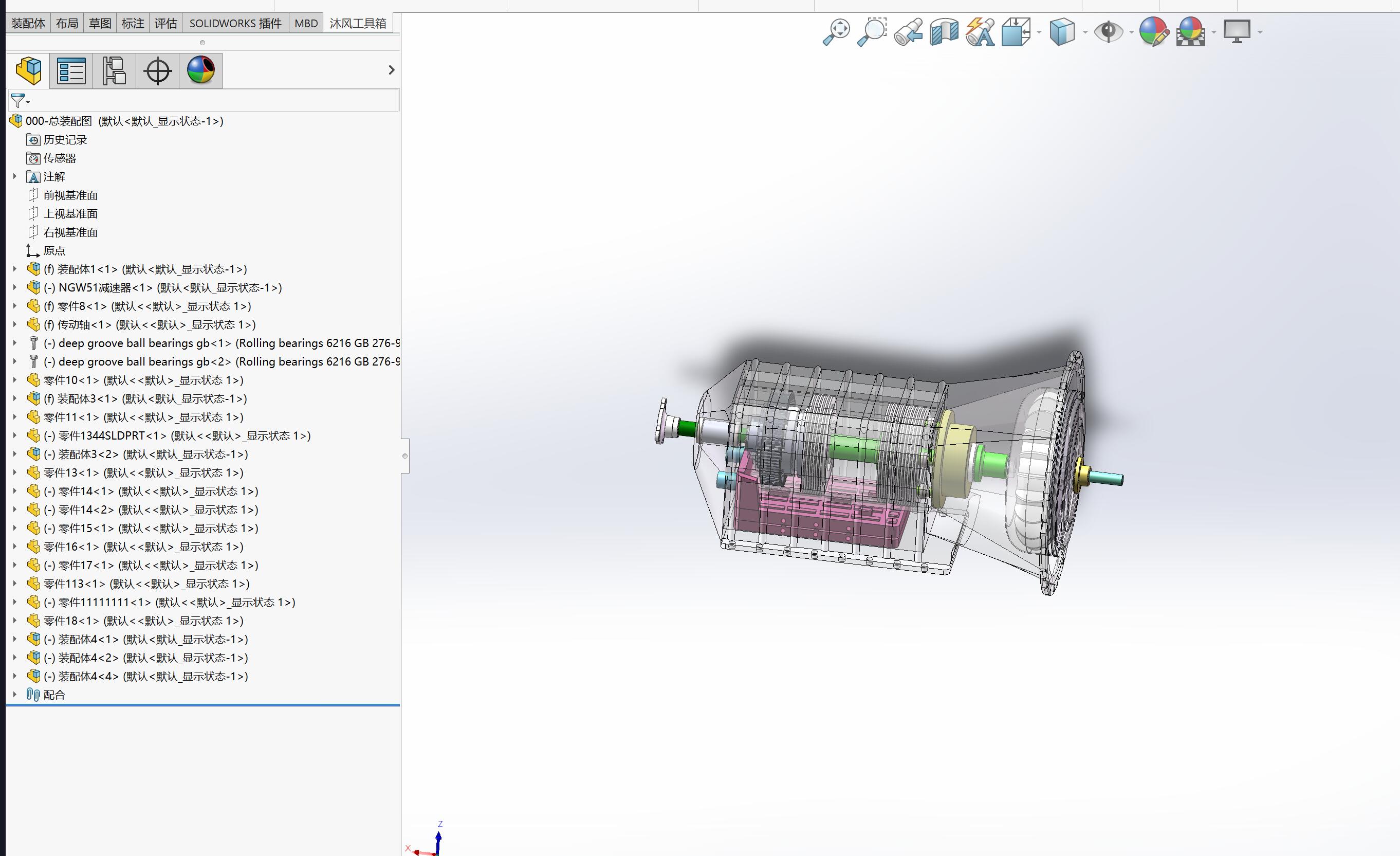Viewport: 1400px width, 856px height.
Task: Click the Zoom to Fit icon
Action: (836, 32)
